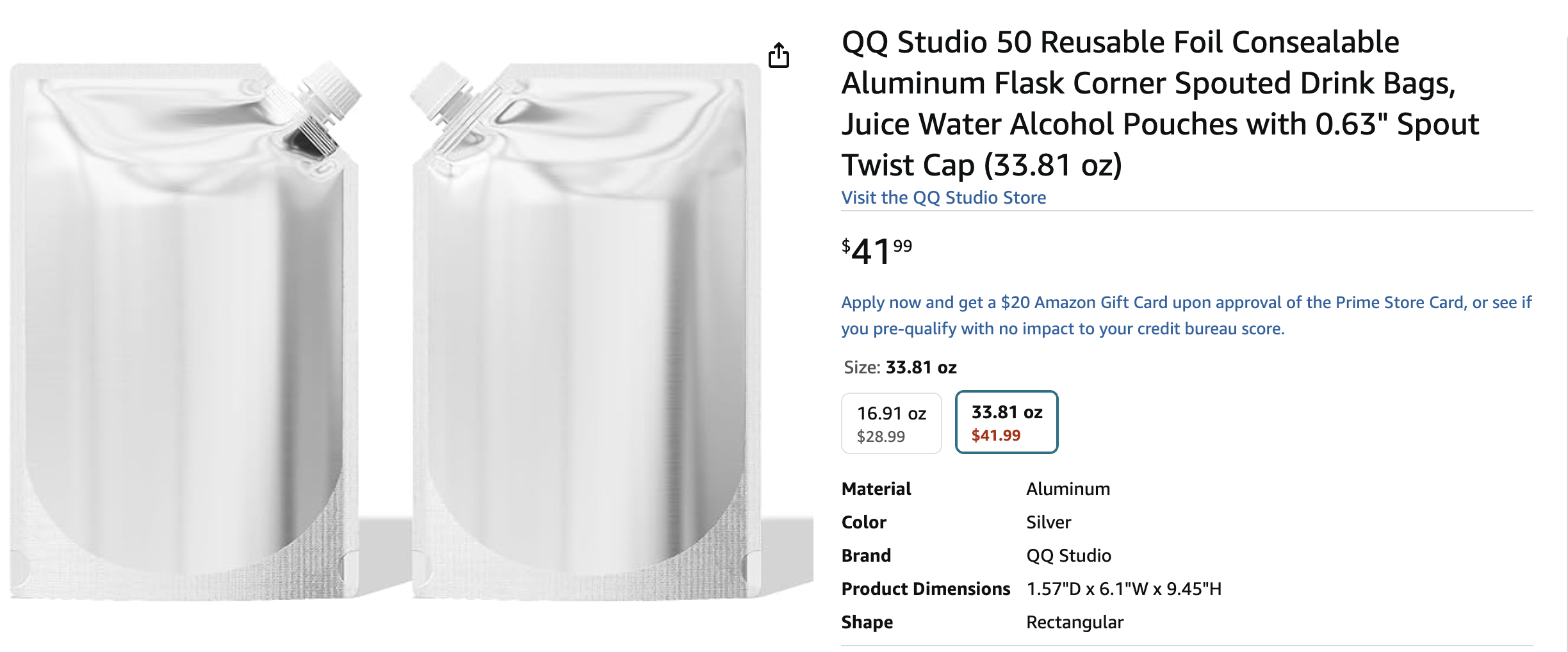Image resolution: width=1568 pixels, height=652 pixels.
Task: Click the share icon above the product image
Action: point(778,55)
